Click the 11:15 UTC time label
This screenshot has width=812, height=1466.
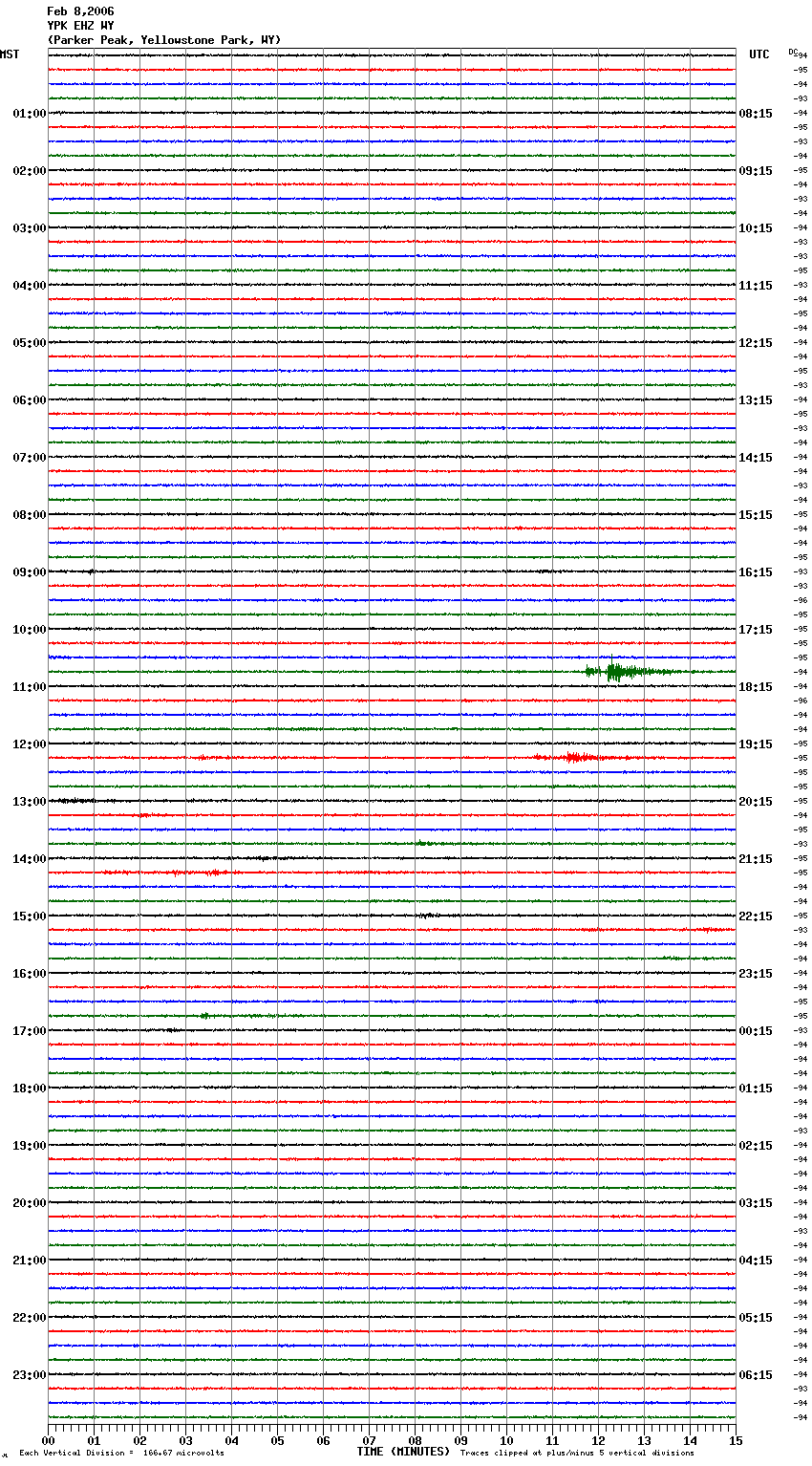(x=756, y=286)
